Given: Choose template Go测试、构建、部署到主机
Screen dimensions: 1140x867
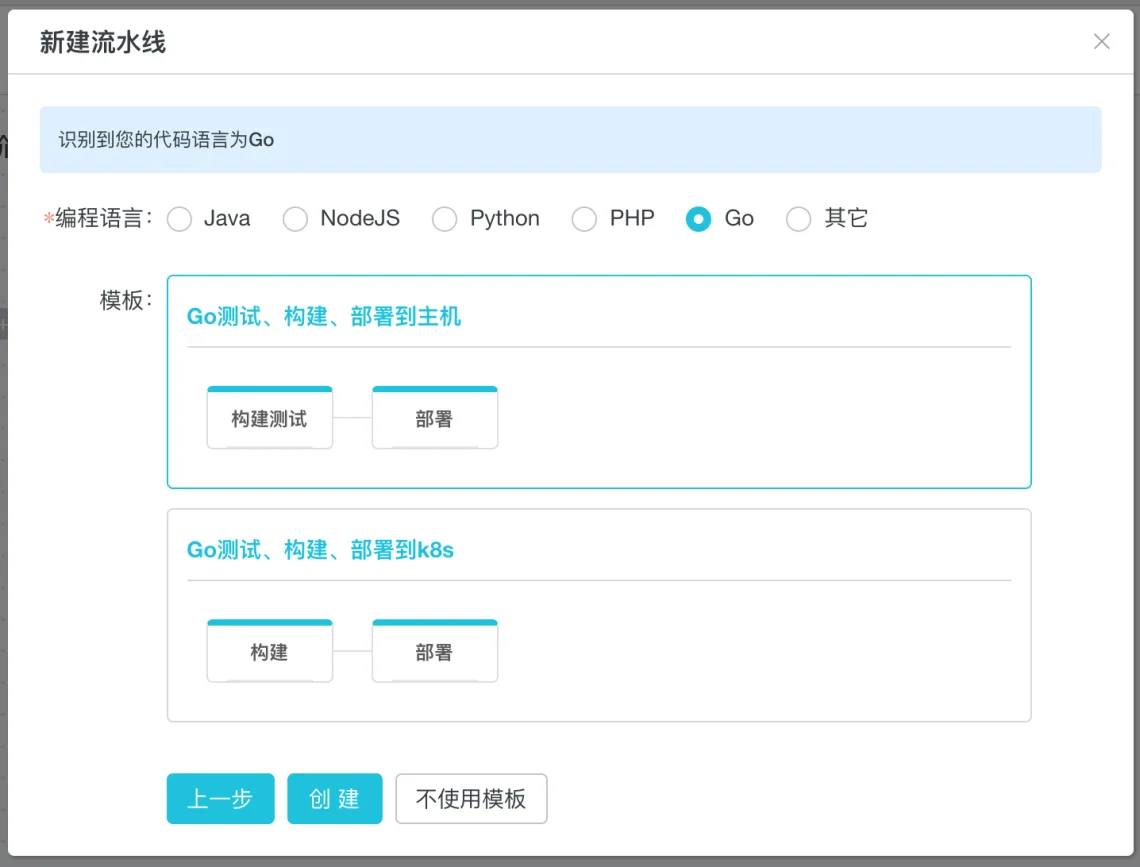Looking at the screenshot, I should click(599, 382).
